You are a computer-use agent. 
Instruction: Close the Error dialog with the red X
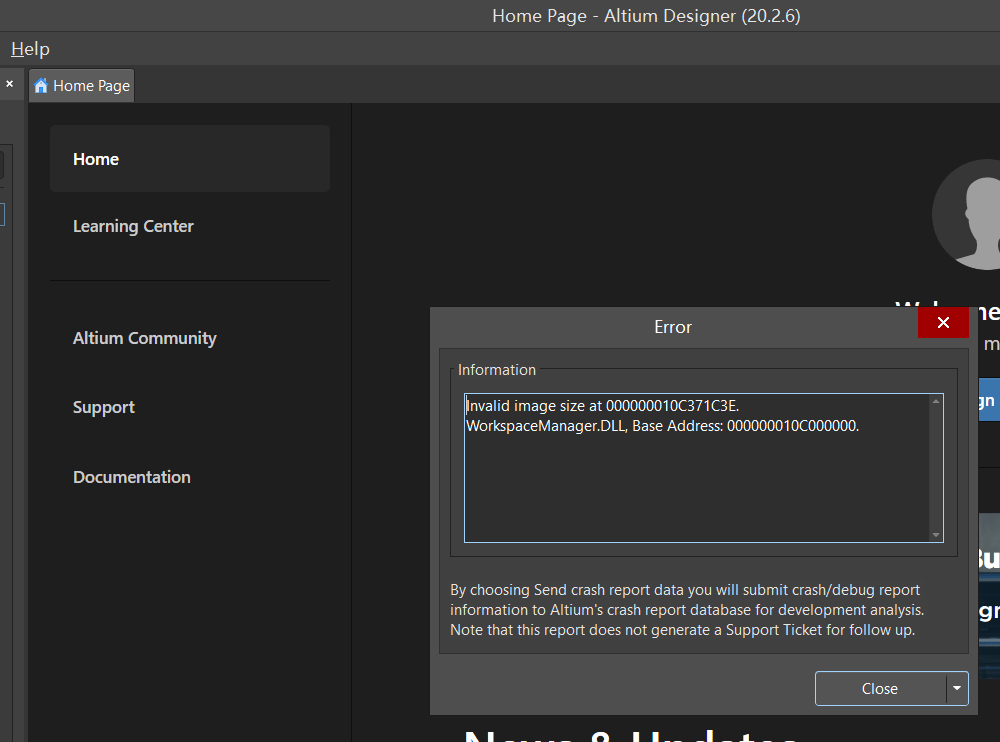[943, 323]
